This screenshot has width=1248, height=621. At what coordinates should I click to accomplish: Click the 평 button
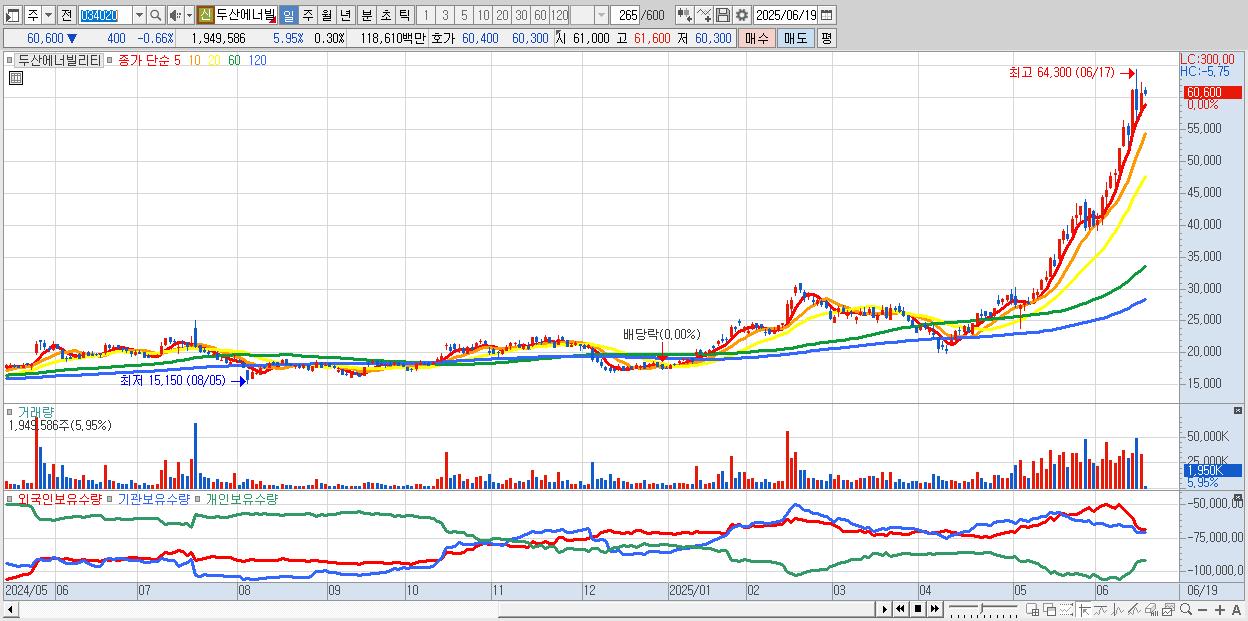(x=826, y=38)
